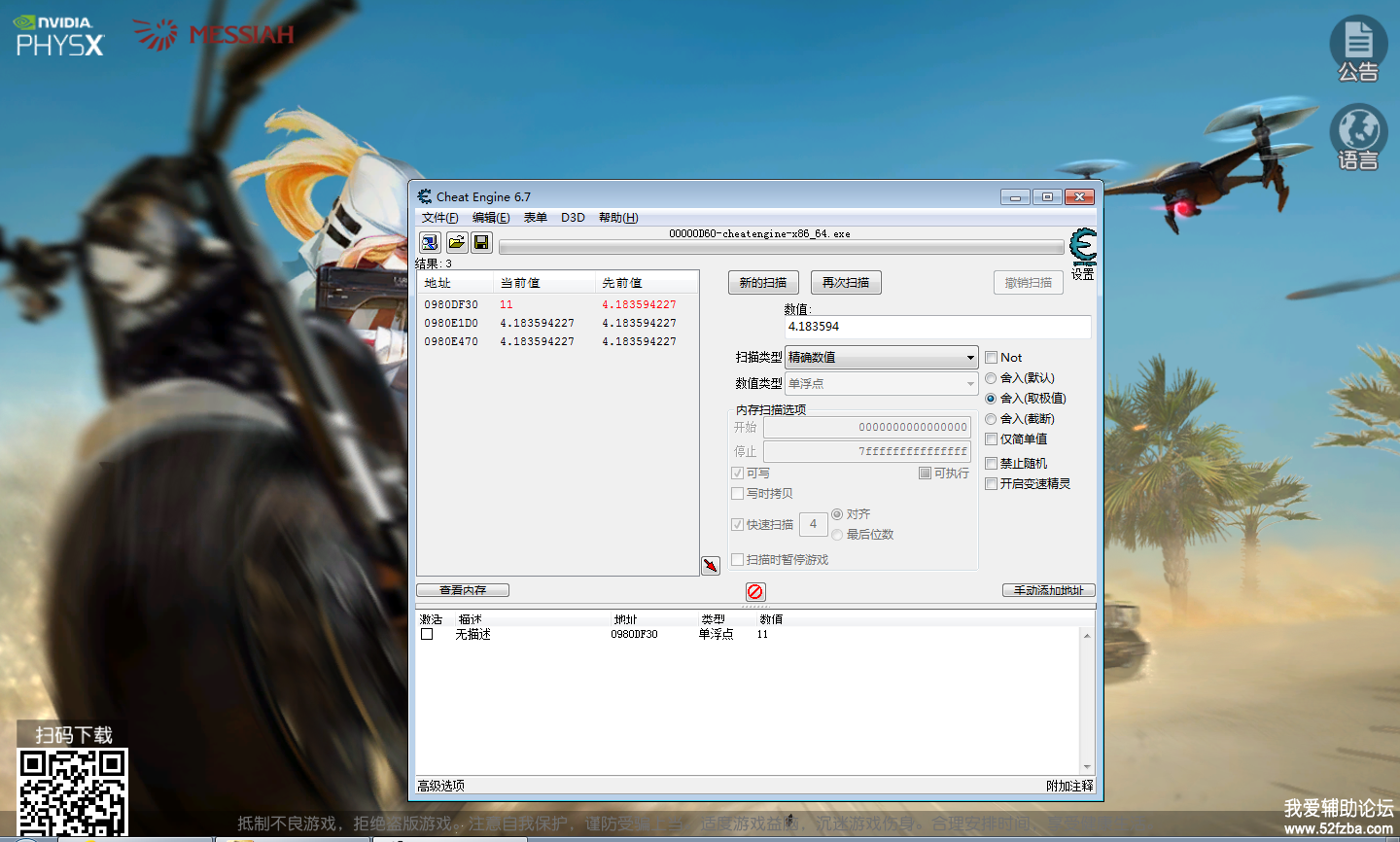Enable 禁止随机 checkbox
The image size is (1400, 842).
[991, 464]
